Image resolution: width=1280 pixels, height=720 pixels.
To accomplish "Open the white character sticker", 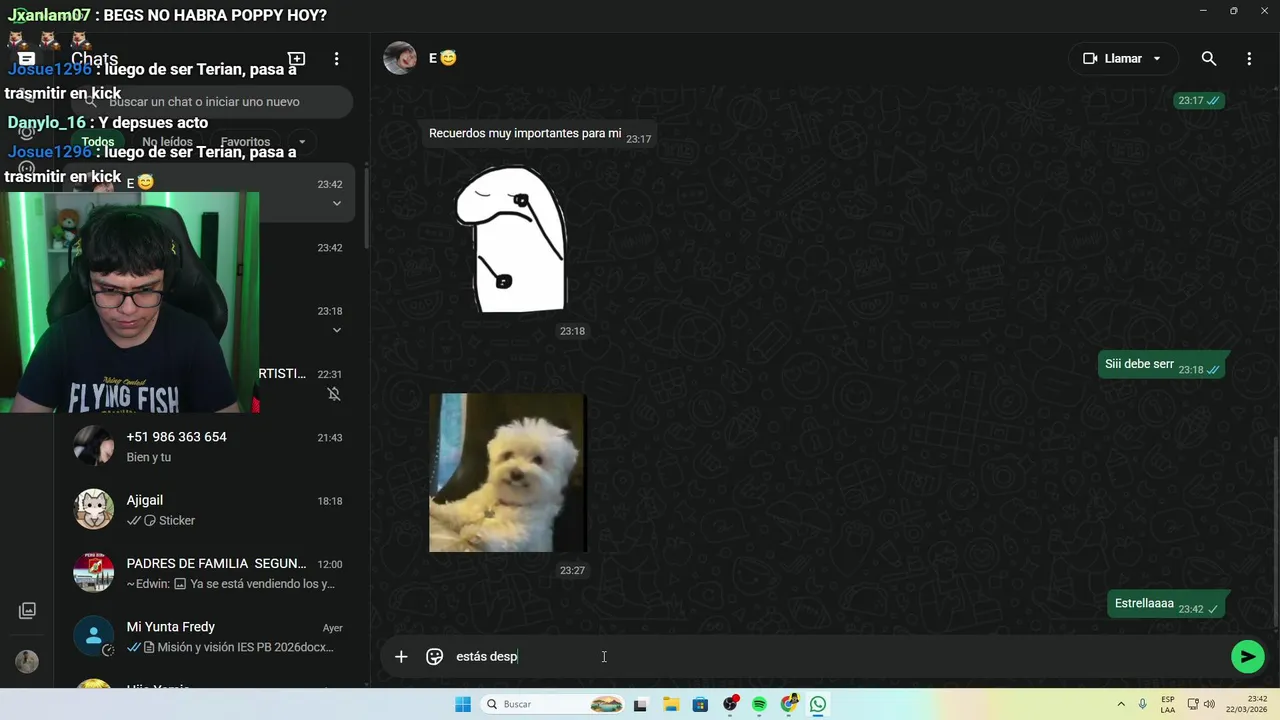I will click(x=510, y=239).
